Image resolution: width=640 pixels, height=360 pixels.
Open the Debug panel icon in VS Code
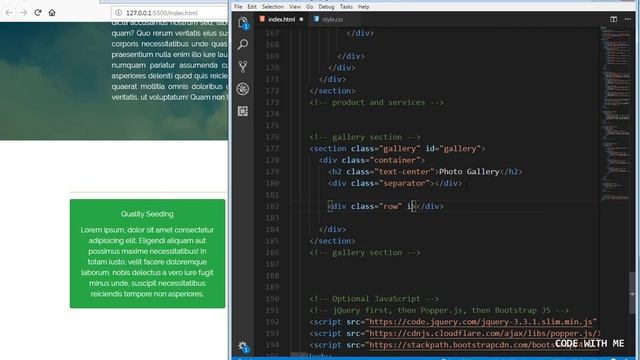point(243,89)
